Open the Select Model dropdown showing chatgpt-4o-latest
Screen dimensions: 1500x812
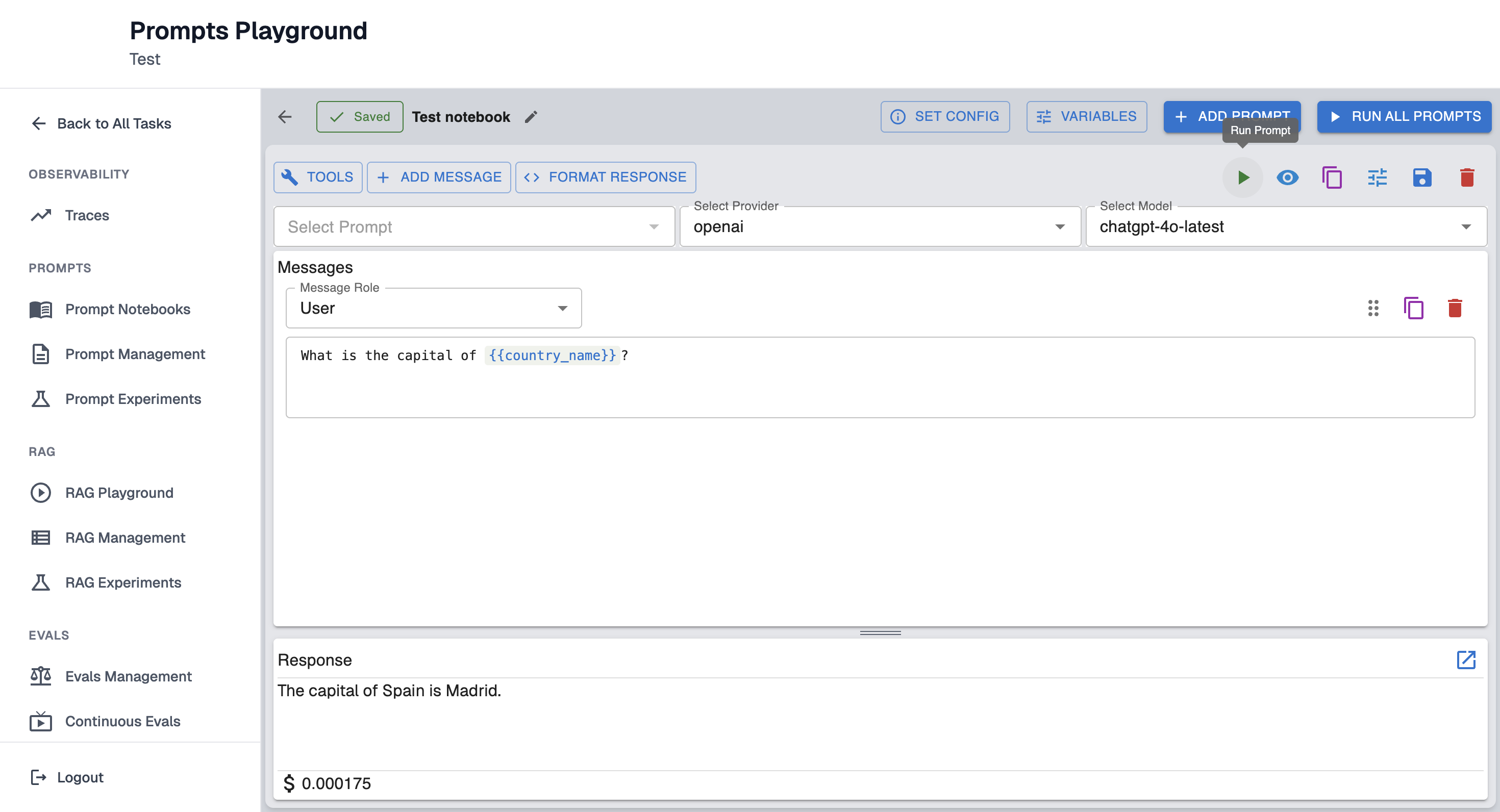(x=1285, y=226)
